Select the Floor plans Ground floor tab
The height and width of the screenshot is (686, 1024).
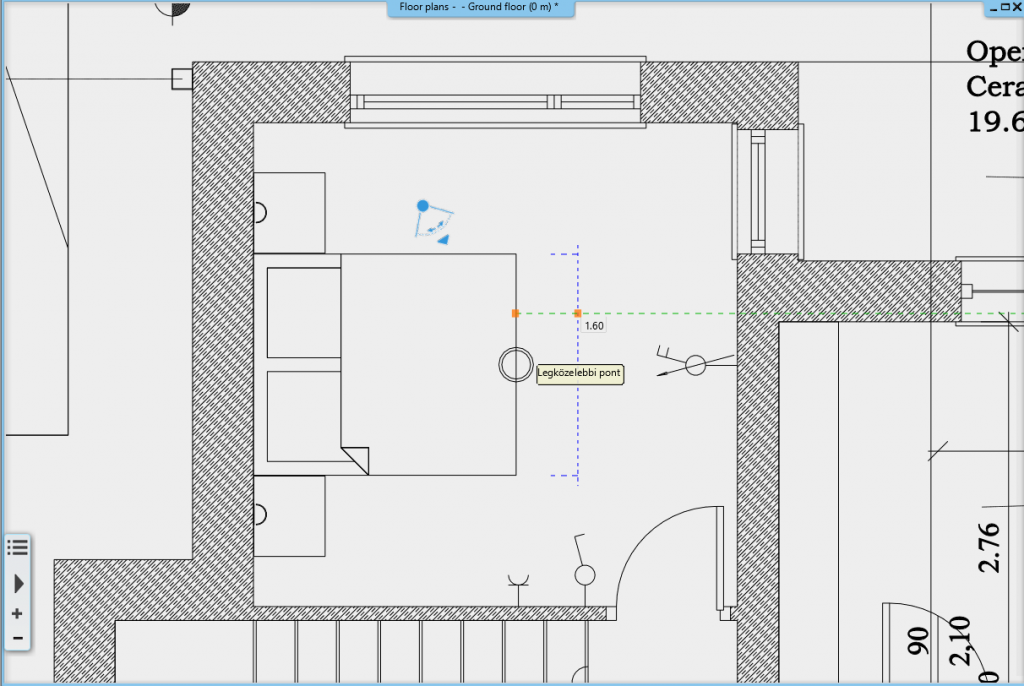[480, 7]
